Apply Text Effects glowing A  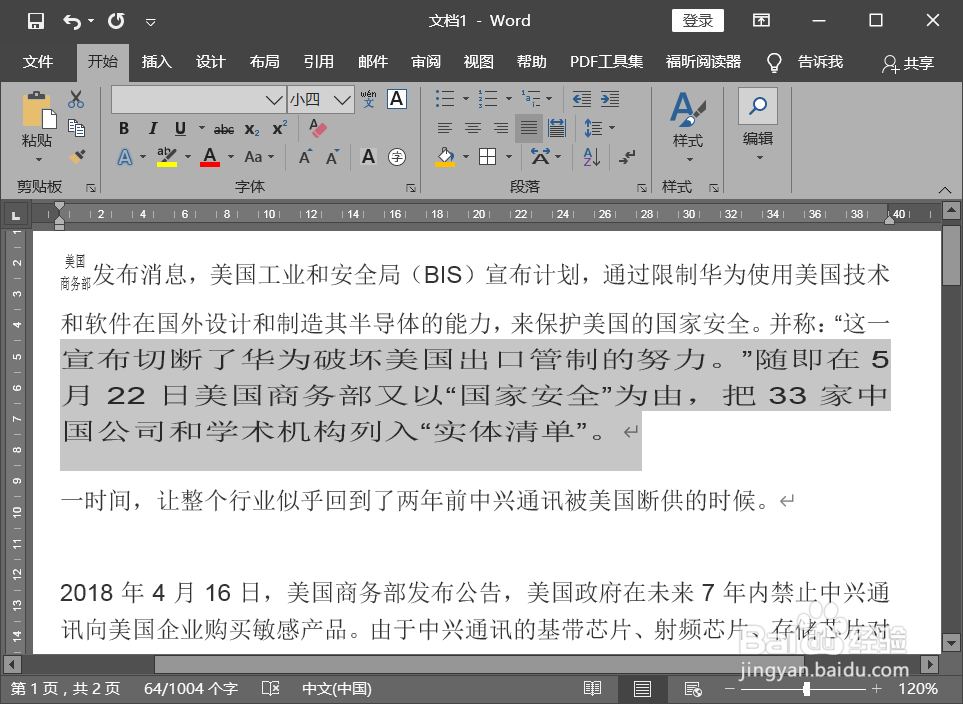(125, 157)
